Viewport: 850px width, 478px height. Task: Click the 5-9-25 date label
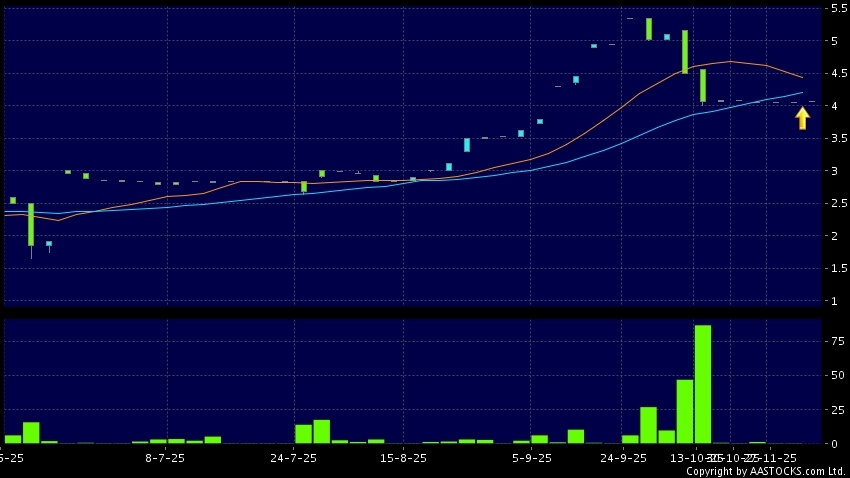[532, 458]
